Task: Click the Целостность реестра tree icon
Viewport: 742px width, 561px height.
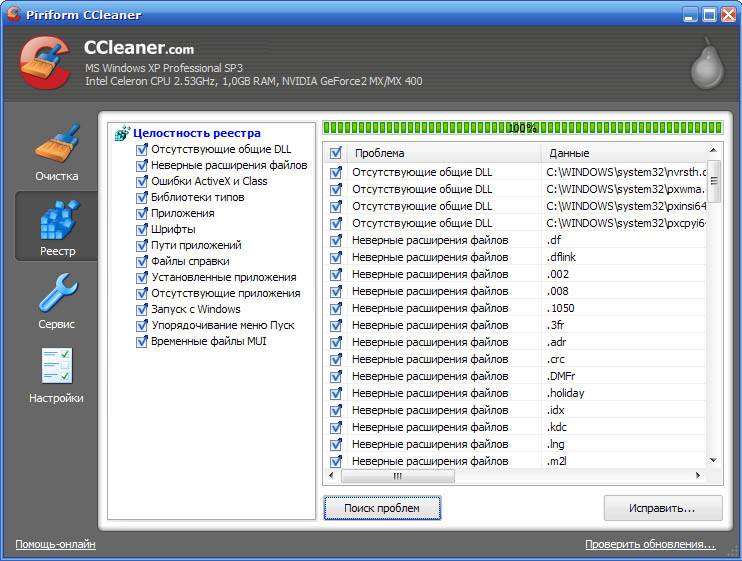Action: click(123, 133)
